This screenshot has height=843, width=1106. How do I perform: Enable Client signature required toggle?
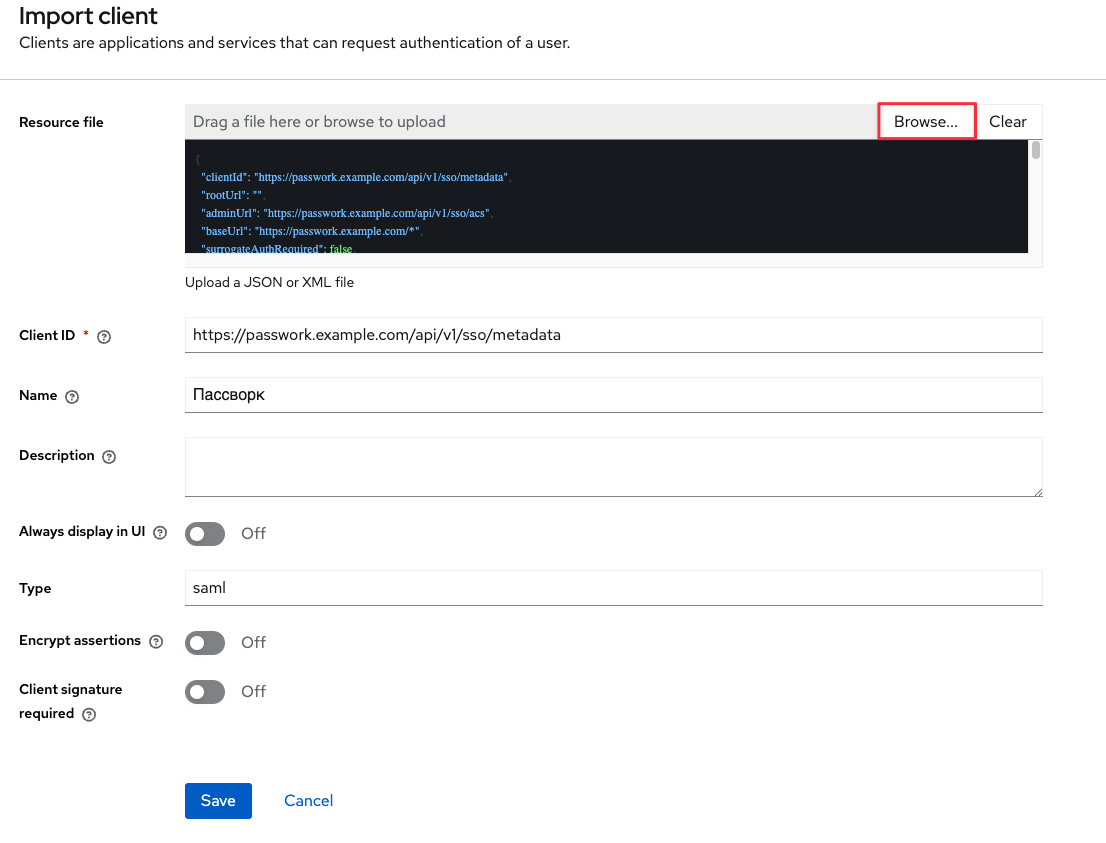tap(204, 691)
